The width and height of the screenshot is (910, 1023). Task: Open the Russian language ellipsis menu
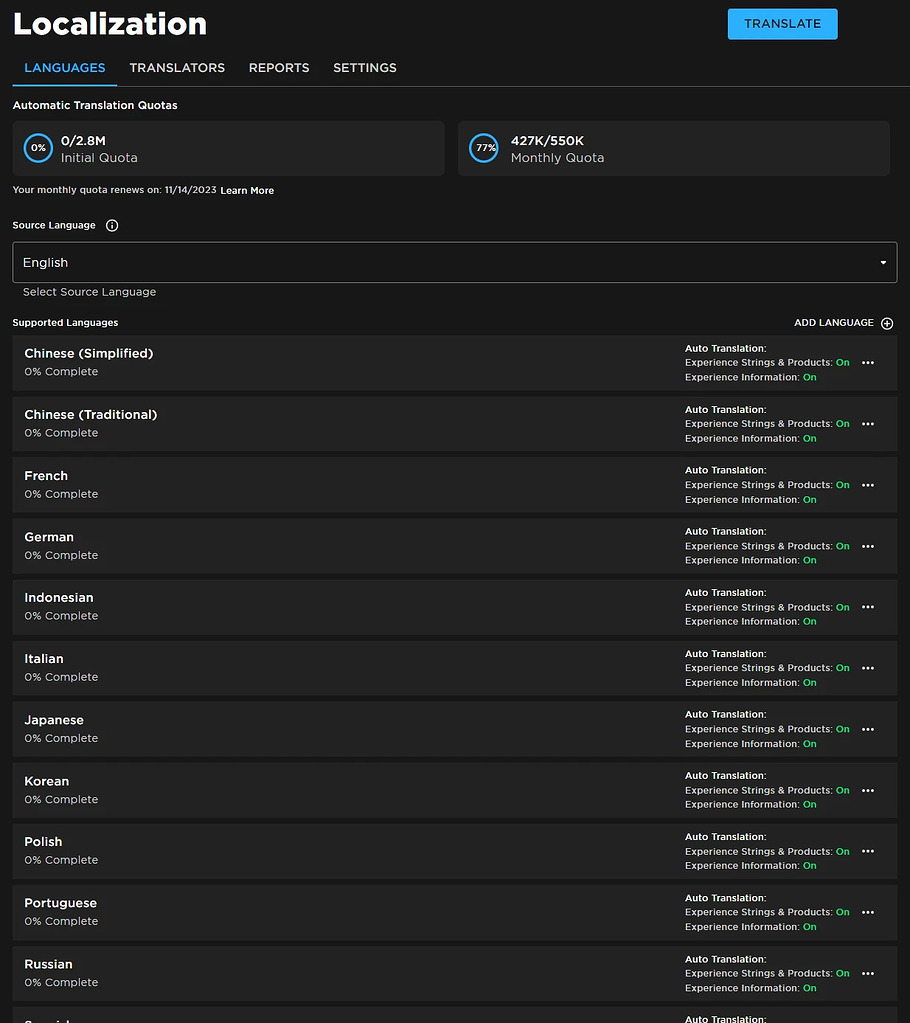pyautogui.click(x=868, y=973)
